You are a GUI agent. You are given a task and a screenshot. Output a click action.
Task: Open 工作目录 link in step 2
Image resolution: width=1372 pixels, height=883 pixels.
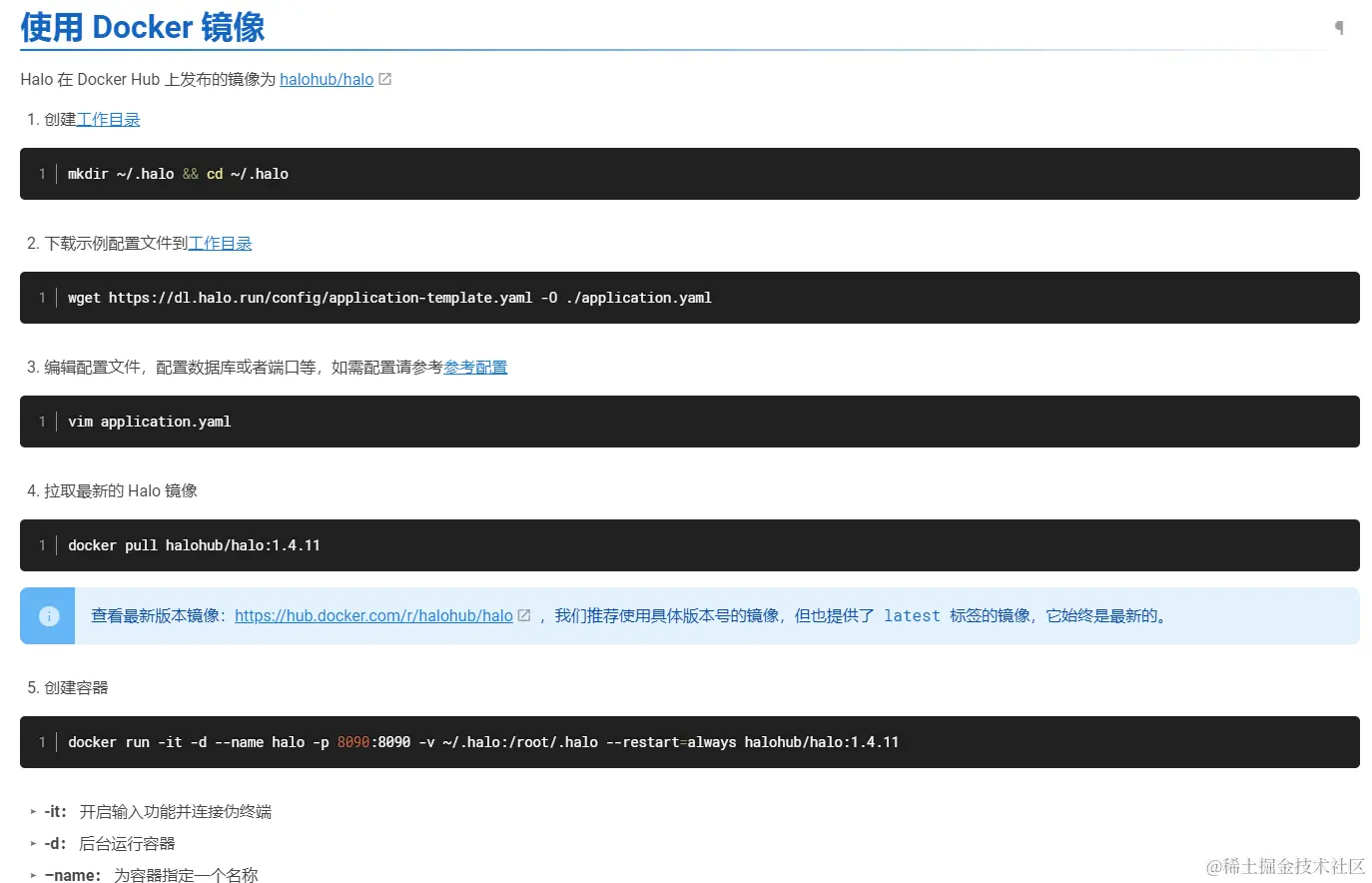tap(220, 243)
